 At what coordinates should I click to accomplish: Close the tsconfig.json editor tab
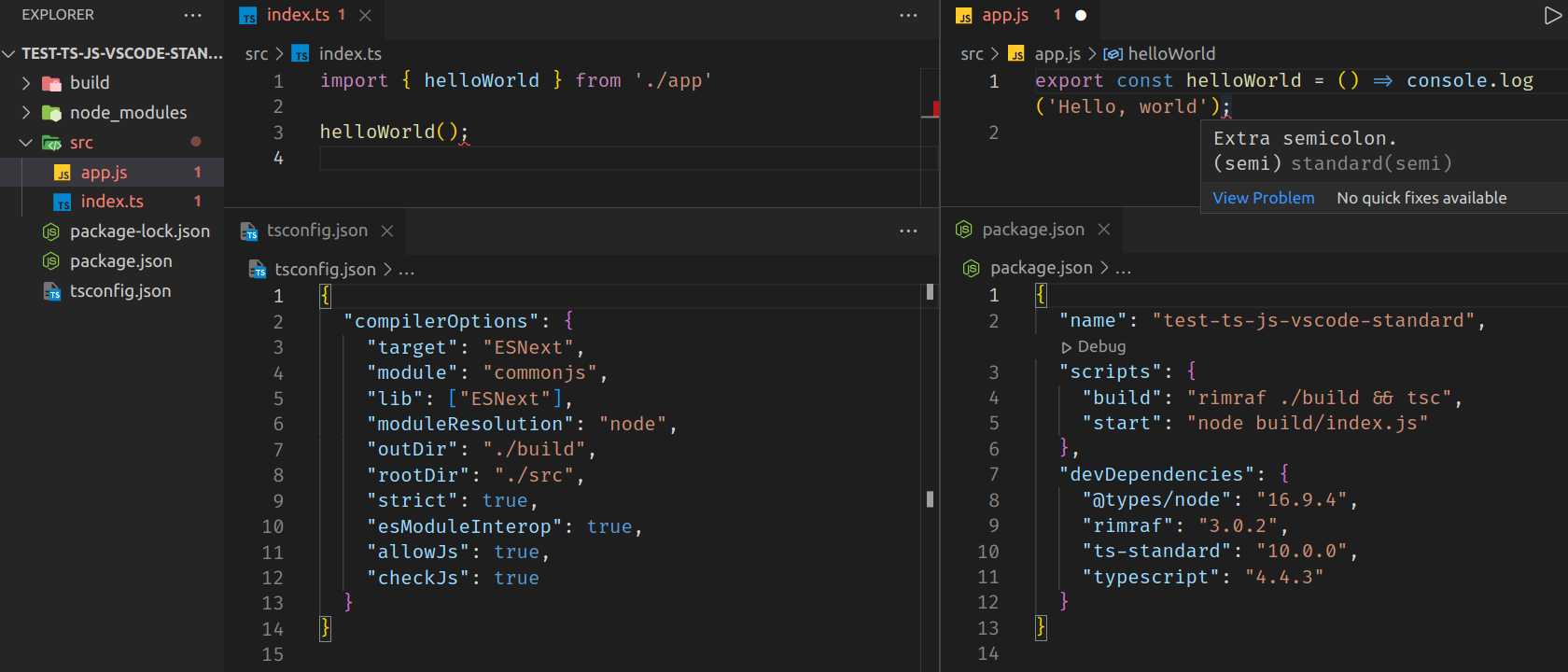click(387, 231)
